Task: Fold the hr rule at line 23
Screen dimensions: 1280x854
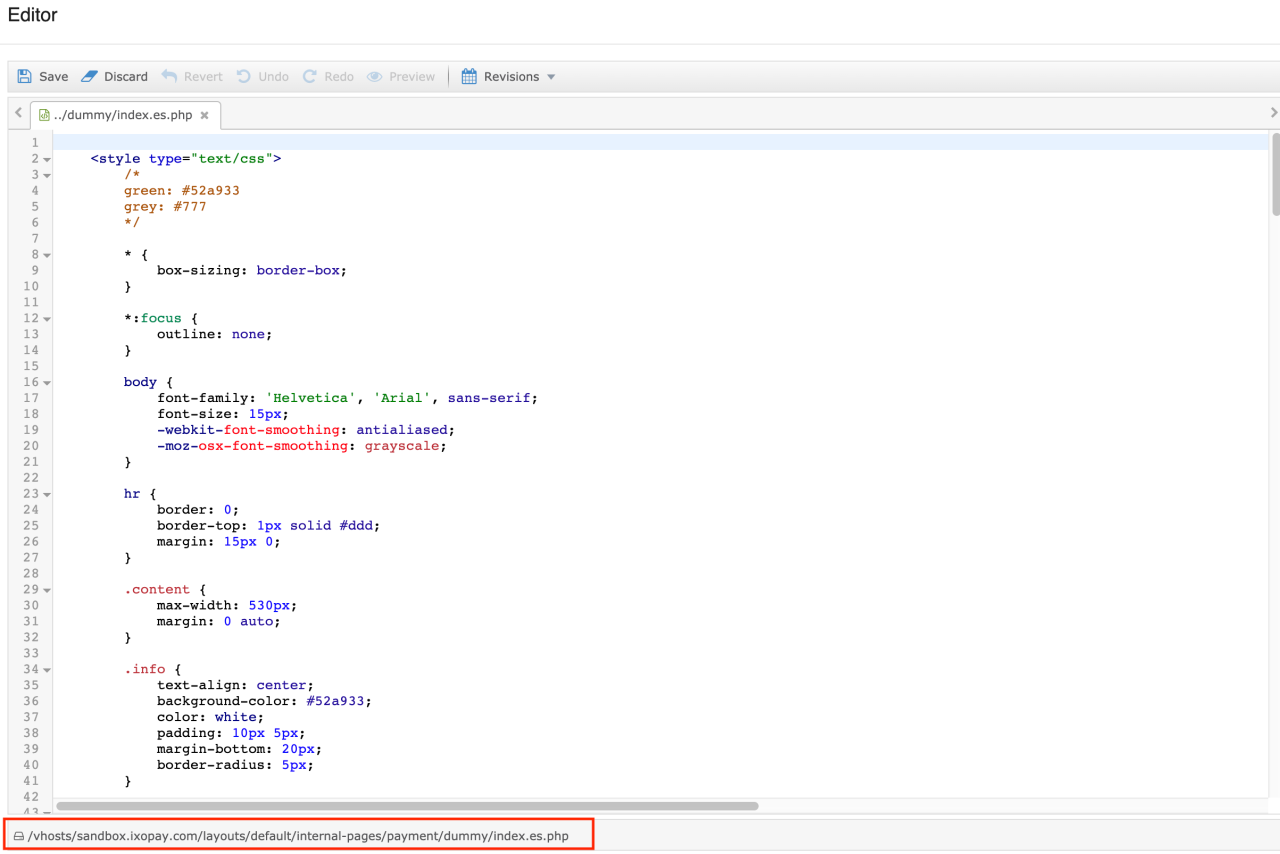Action: tap(47, 495)
